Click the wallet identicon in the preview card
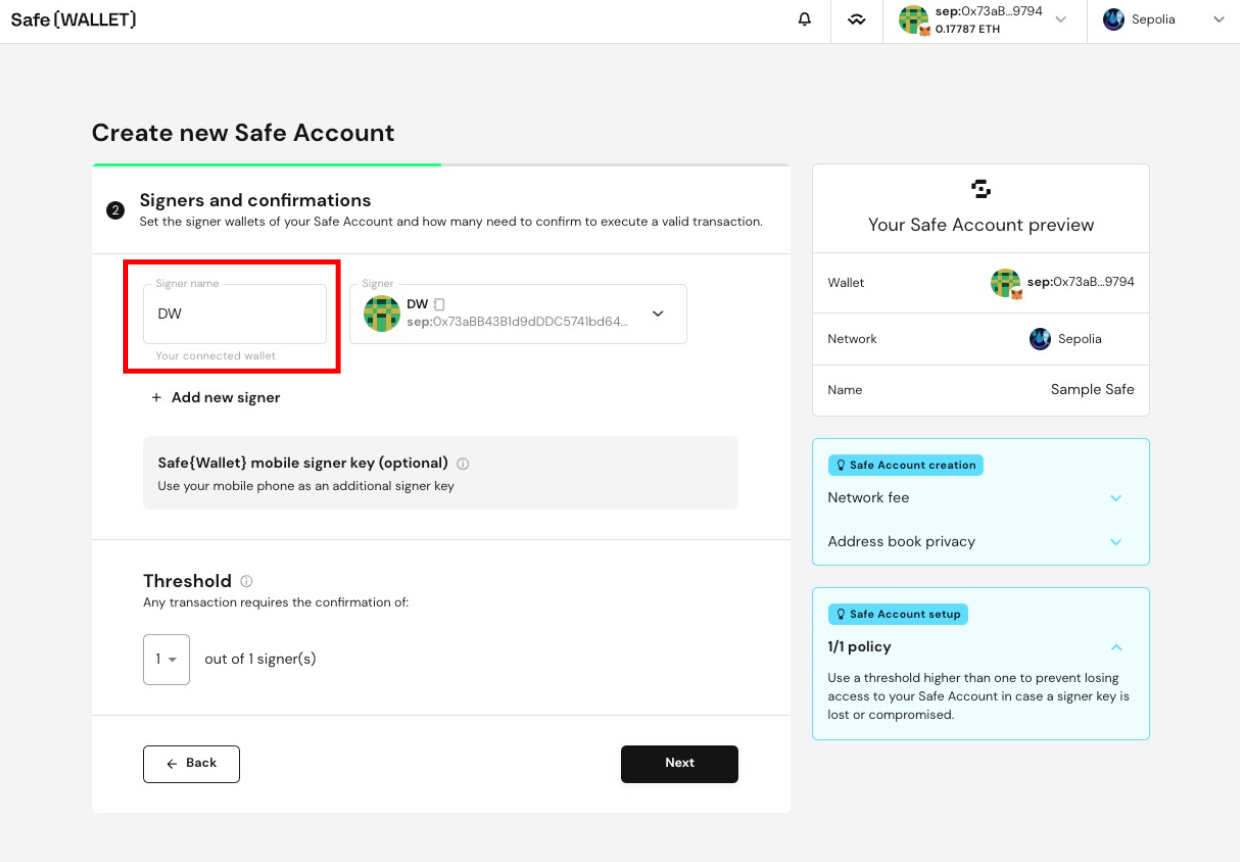The image size is (1240, 862). tap(1005, 283)
